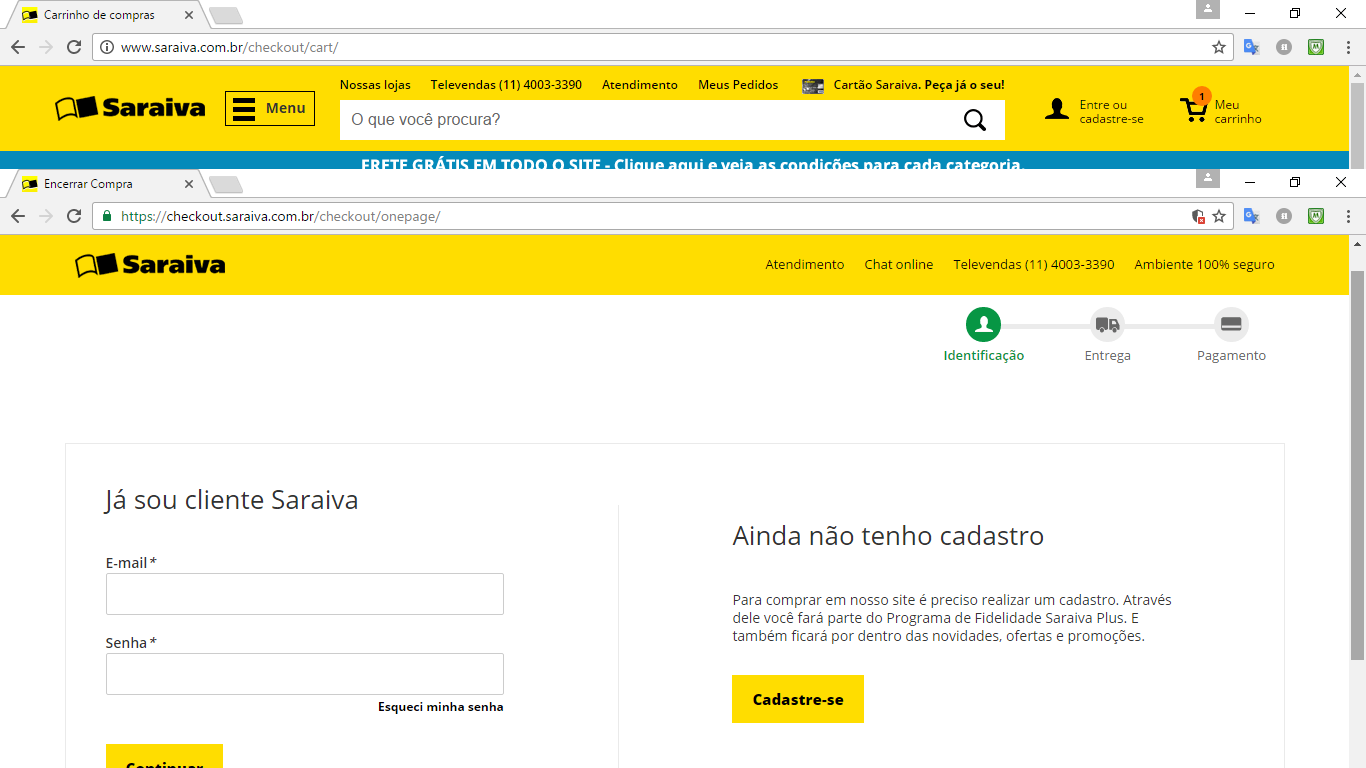
Task: Click gray circular extension icon in checkout window
Action: coord(1284,216)
